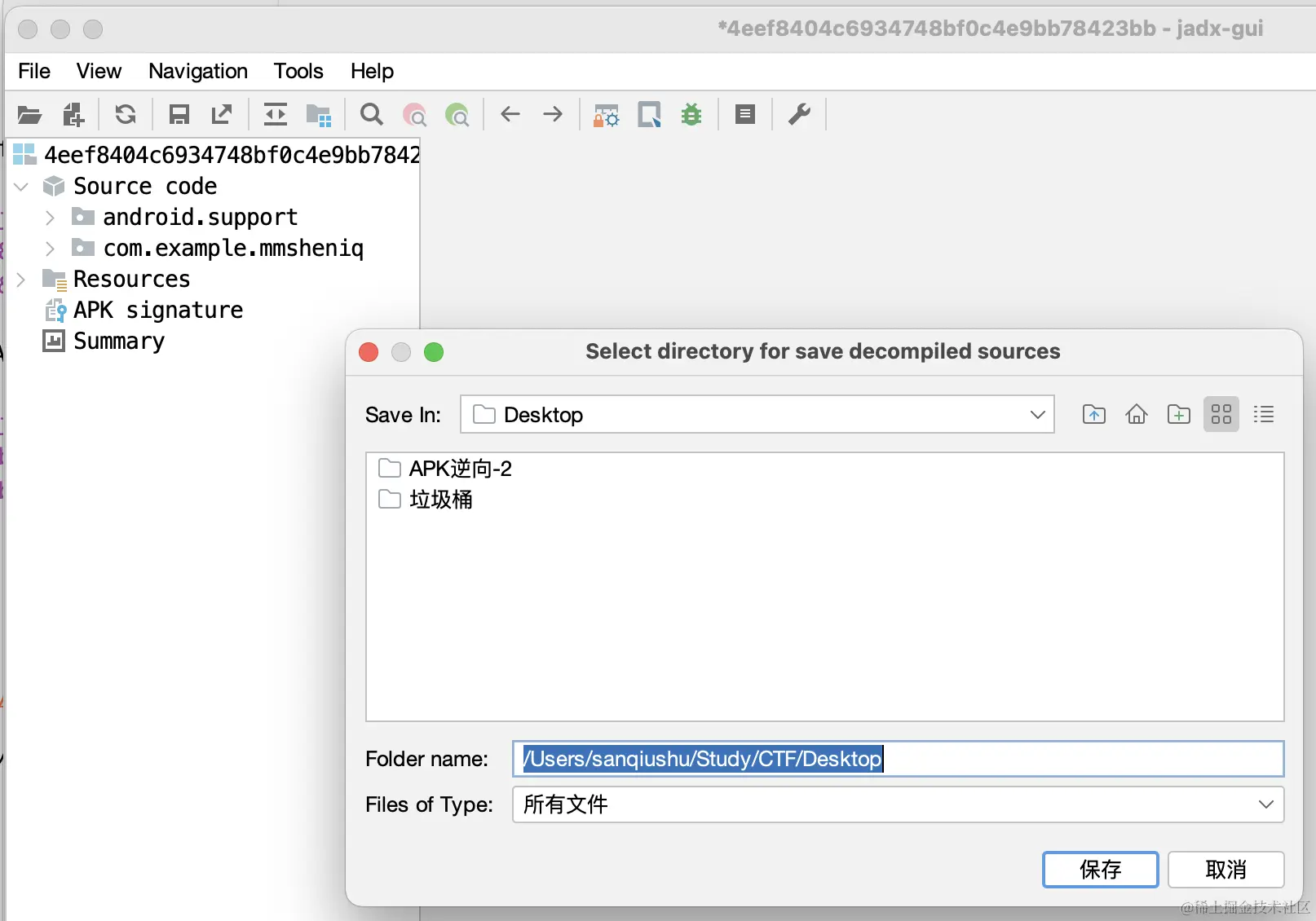1316x921 pixels.
Task: Close the Select directory dialog with red button
Action: (369, 352)
